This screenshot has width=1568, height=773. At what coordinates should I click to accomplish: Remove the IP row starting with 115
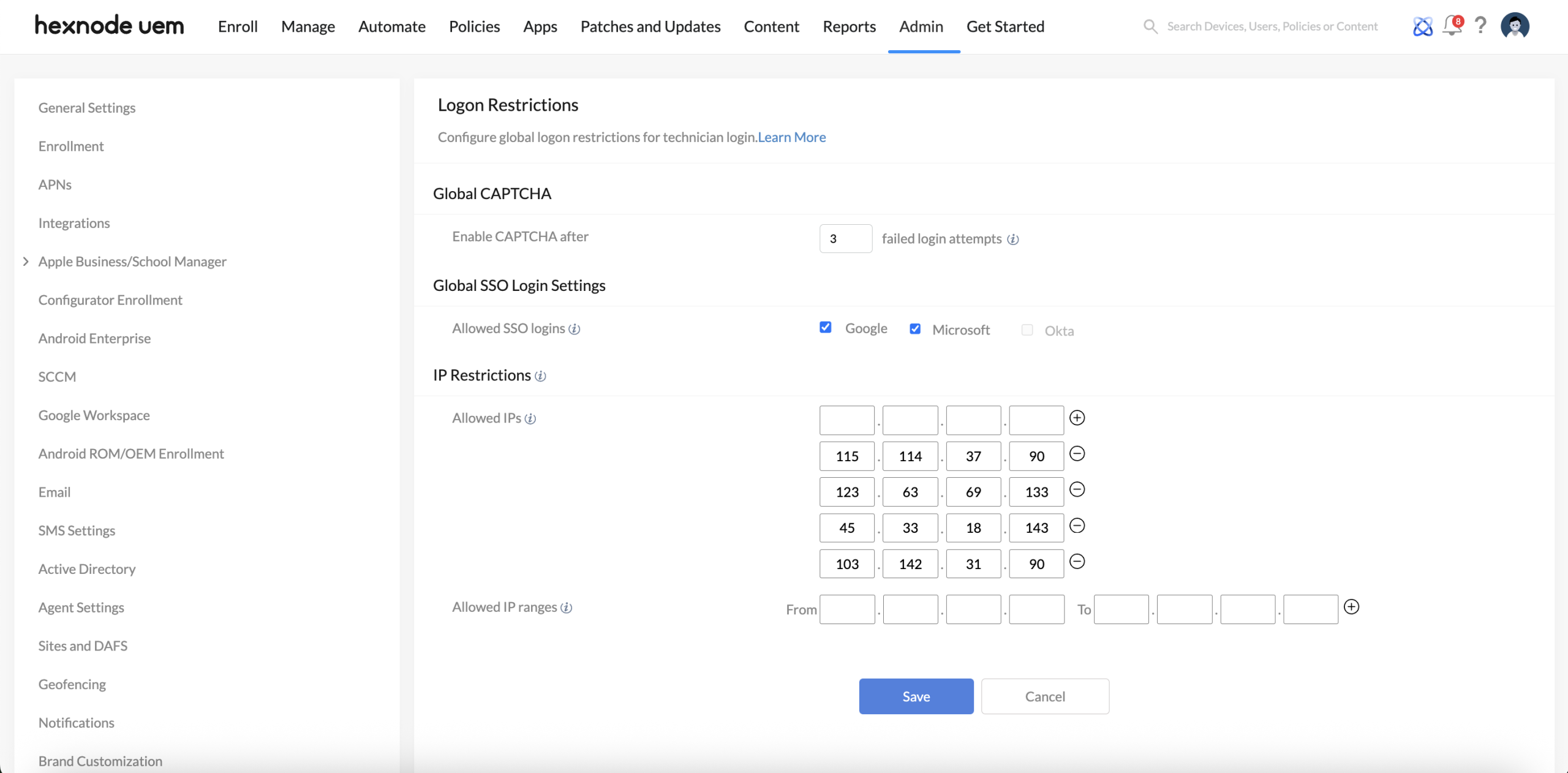[x=1077, y=454]
